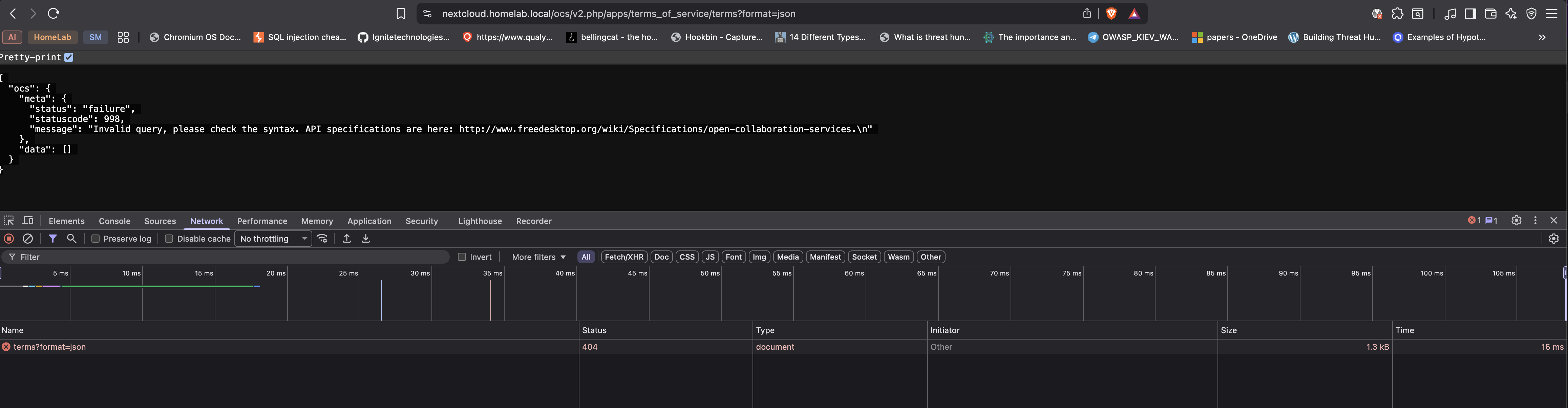1568x408 pixels.
Task: Clear the network log
Action: pos(27,239)
